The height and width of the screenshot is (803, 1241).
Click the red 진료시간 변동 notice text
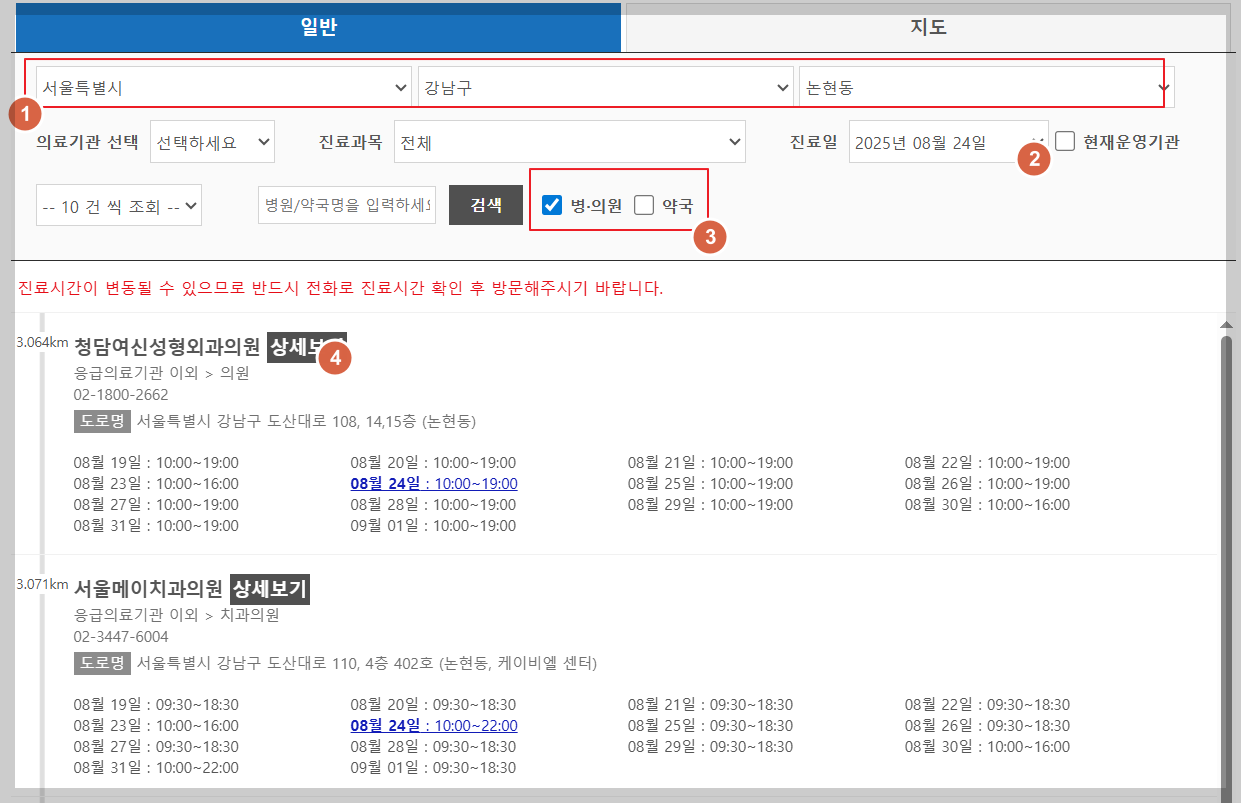(340, 289)
